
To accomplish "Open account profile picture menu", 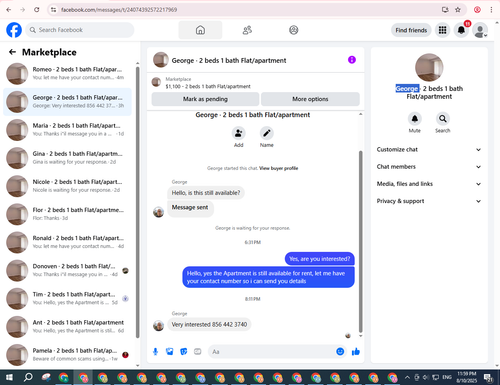I will [480, 30].
